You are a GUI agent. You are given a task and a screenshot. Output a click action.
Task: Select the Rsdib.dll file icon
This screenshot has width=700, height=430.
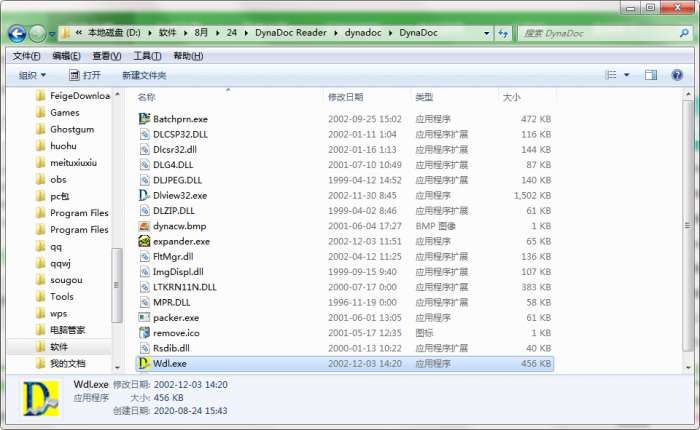(x=144, y=348)
